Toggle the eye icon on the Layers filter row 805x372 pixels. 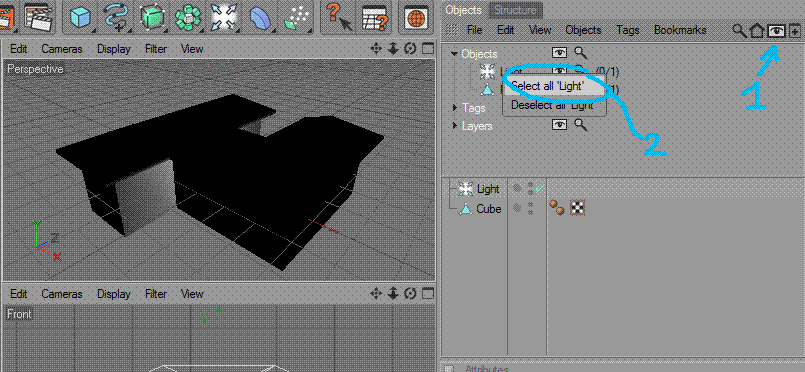[560, 124]
